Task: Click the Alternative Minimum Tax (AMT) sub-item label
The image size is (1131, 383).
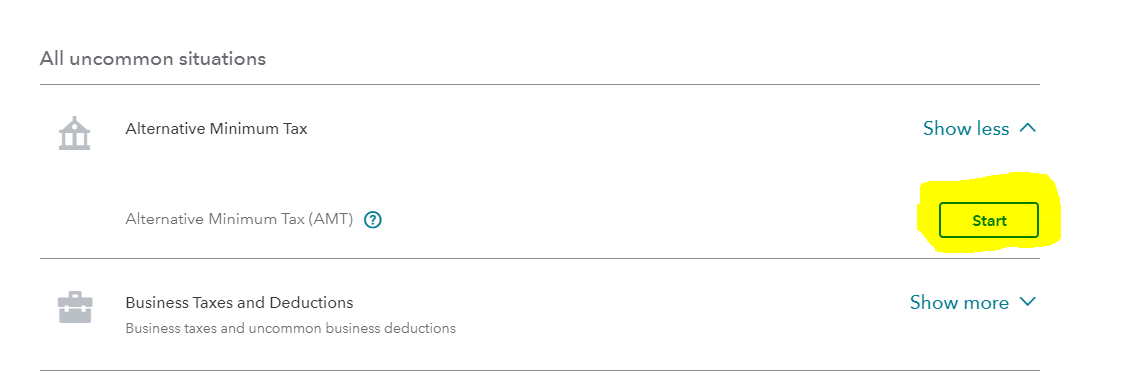Action: coord(239,219)
